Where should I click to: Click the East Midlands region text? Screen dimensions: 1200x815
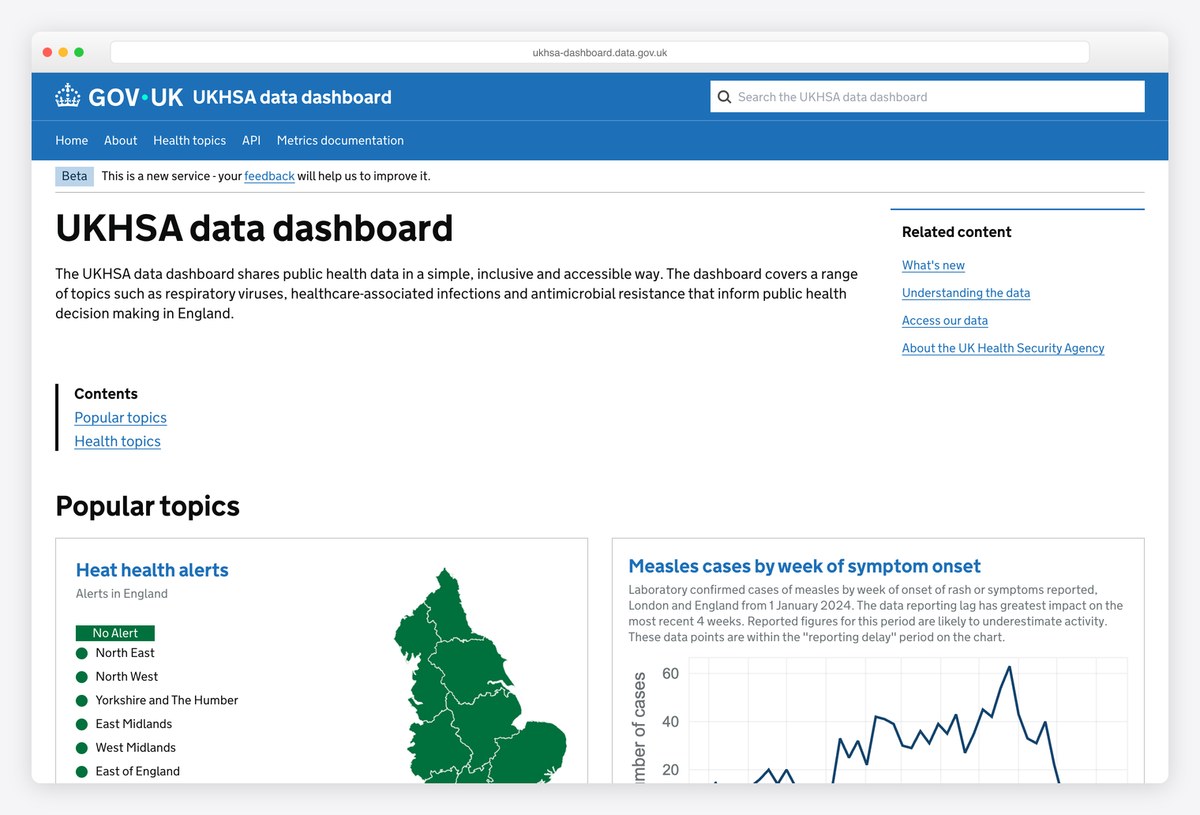134,724
